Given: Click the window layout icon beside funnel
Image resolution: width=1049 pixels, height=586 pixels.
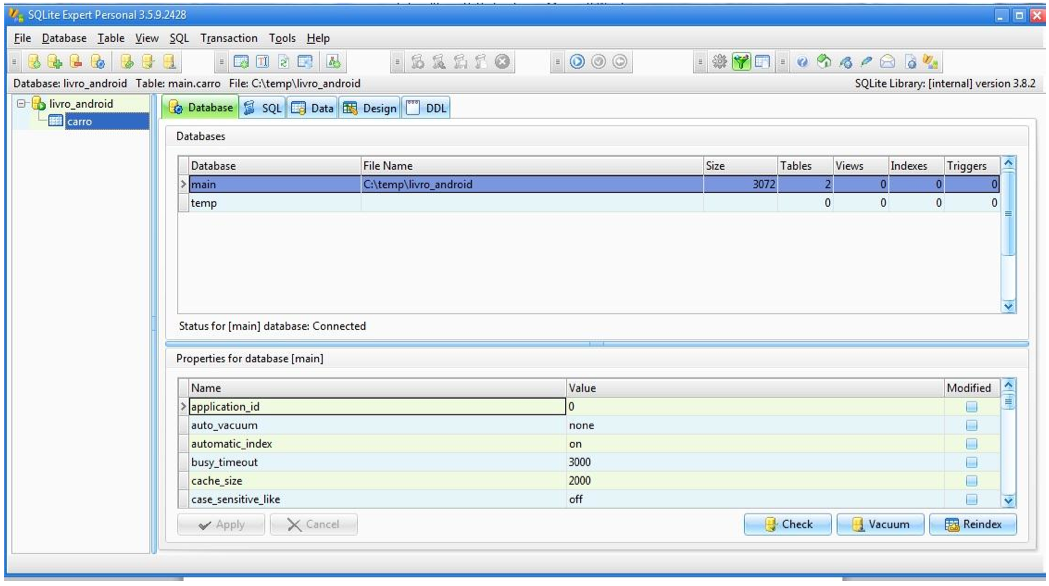Looking at the screenshot, I should coord(762,62).
